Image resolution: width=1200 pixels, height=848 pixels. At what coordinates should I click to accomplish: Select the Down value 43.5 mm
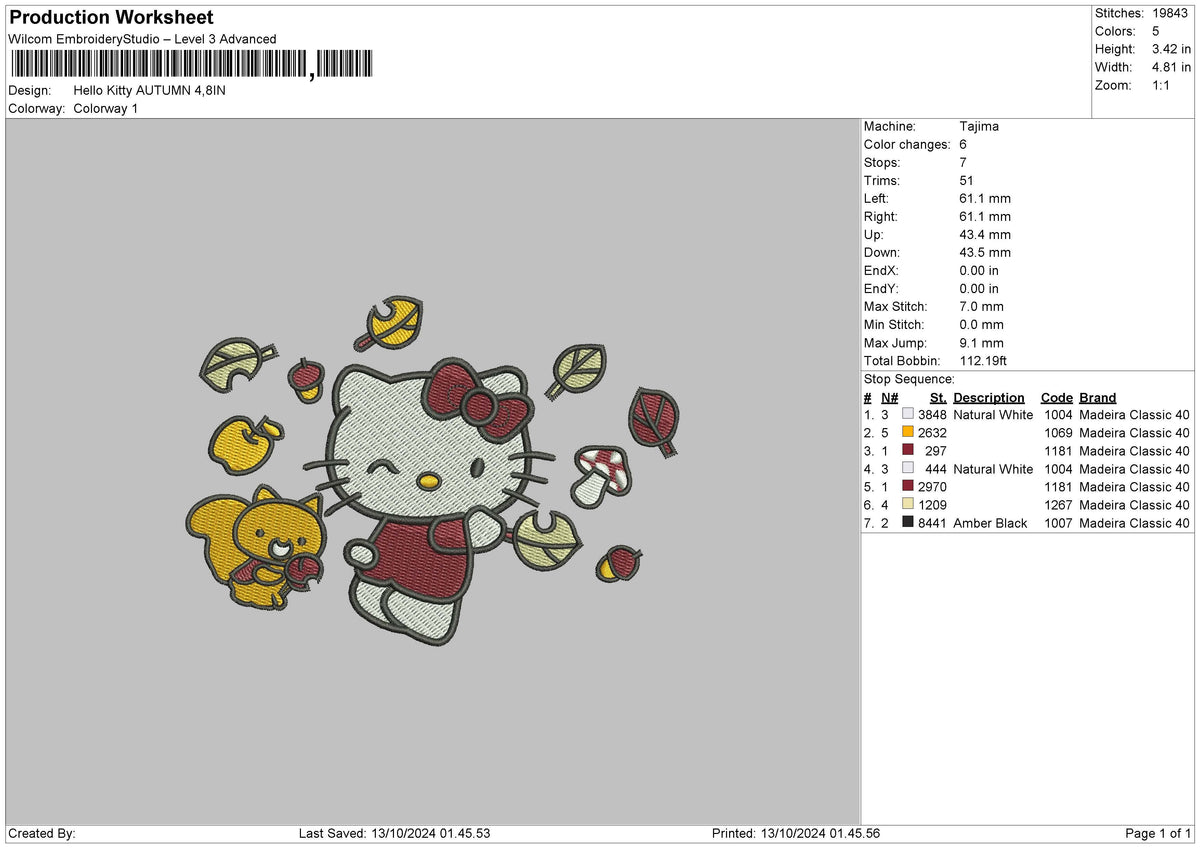pos(985,252)
